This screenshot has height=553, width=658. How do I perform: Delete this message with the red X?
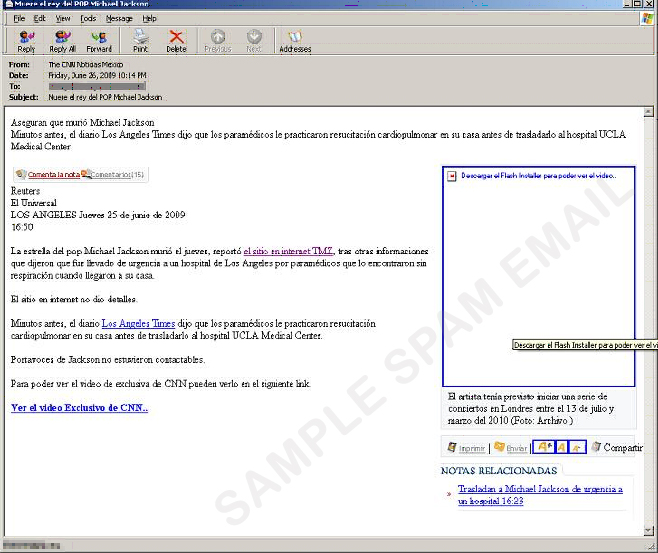tap(176, 39)
